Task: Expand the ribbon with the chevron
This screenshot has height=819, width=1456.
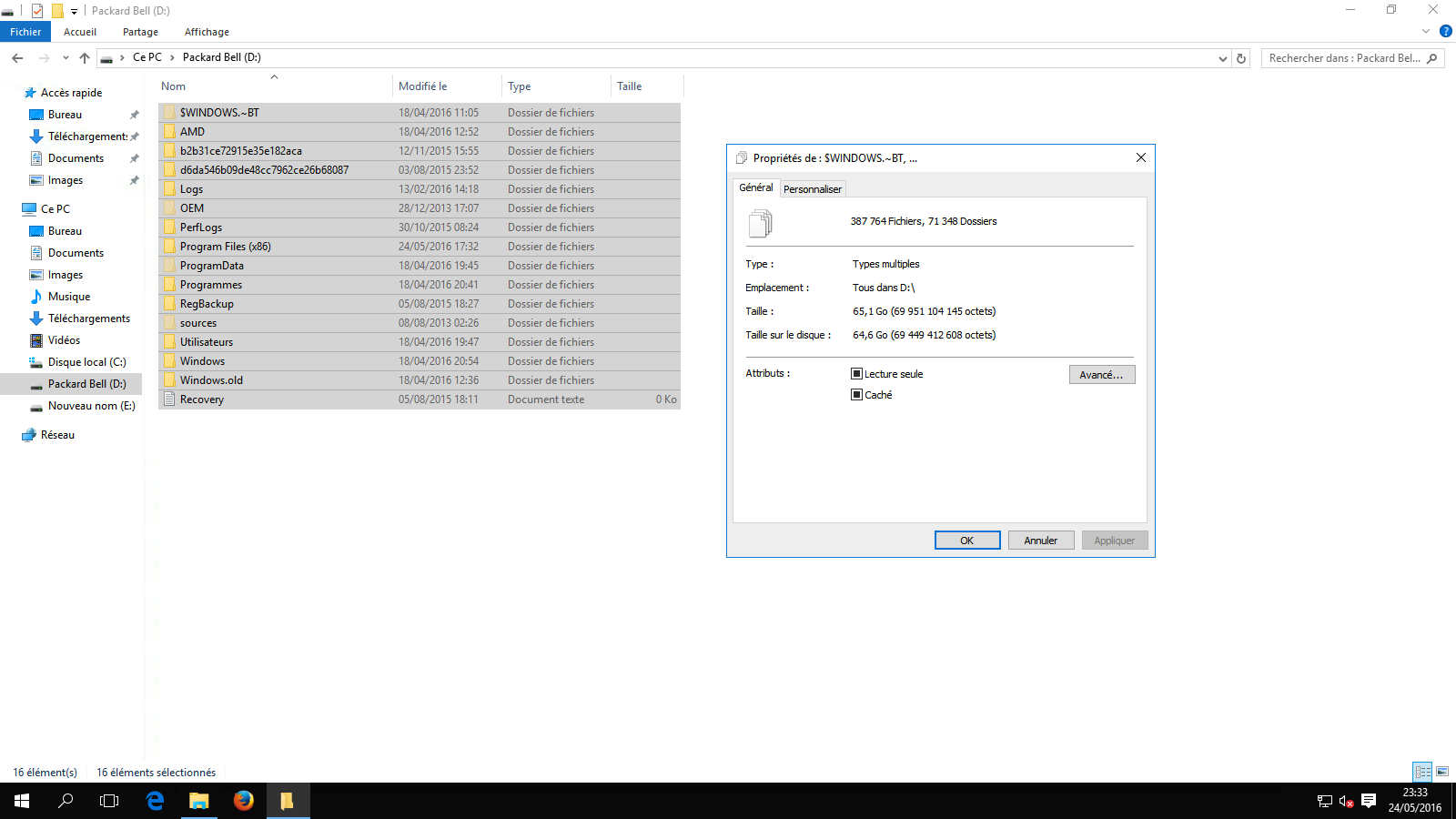Action: coord(1426,31)
